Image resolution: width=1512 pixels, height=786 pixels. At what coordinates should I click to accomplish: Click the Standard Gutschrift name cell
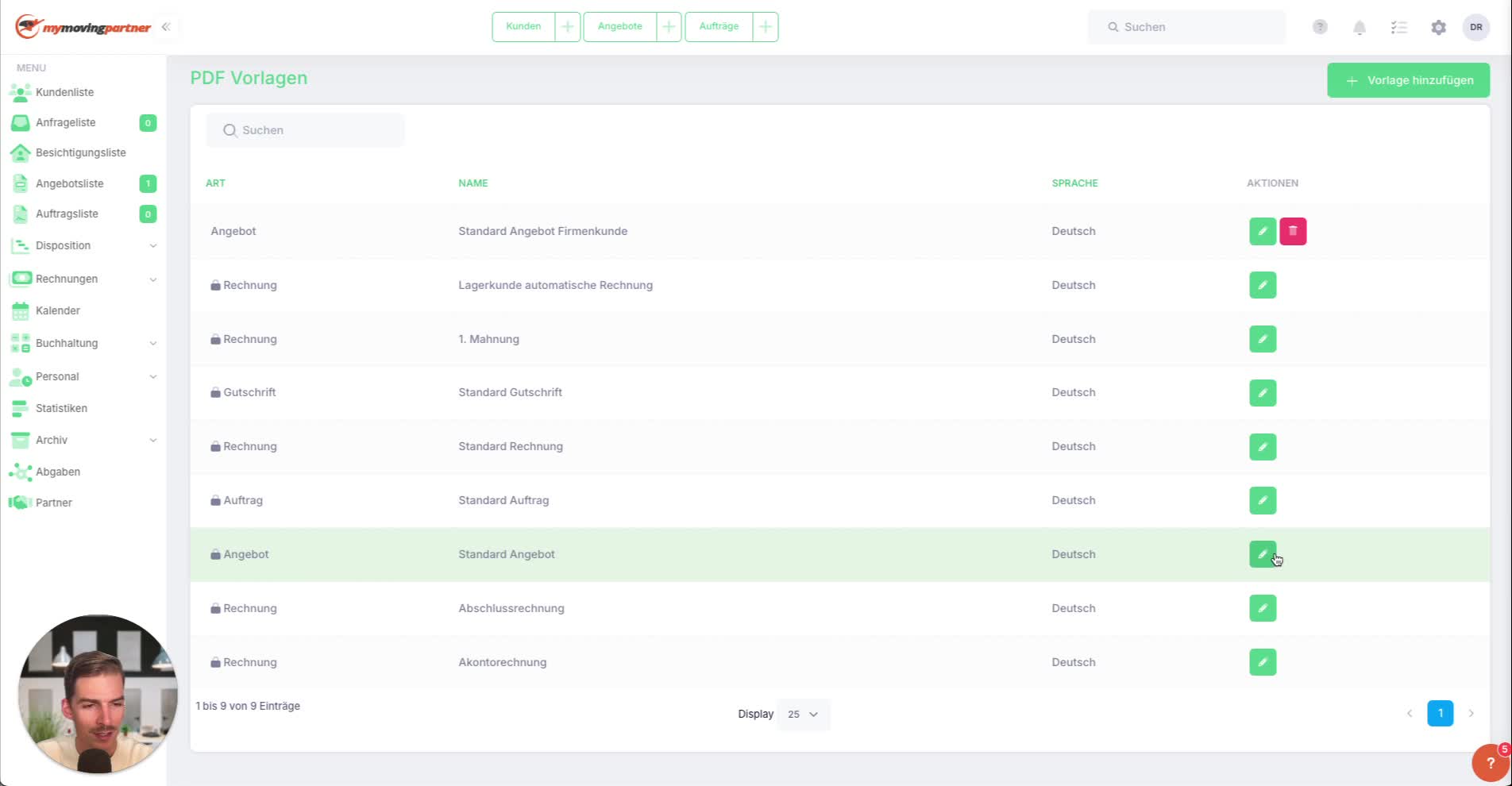click(x=510, y=392)
